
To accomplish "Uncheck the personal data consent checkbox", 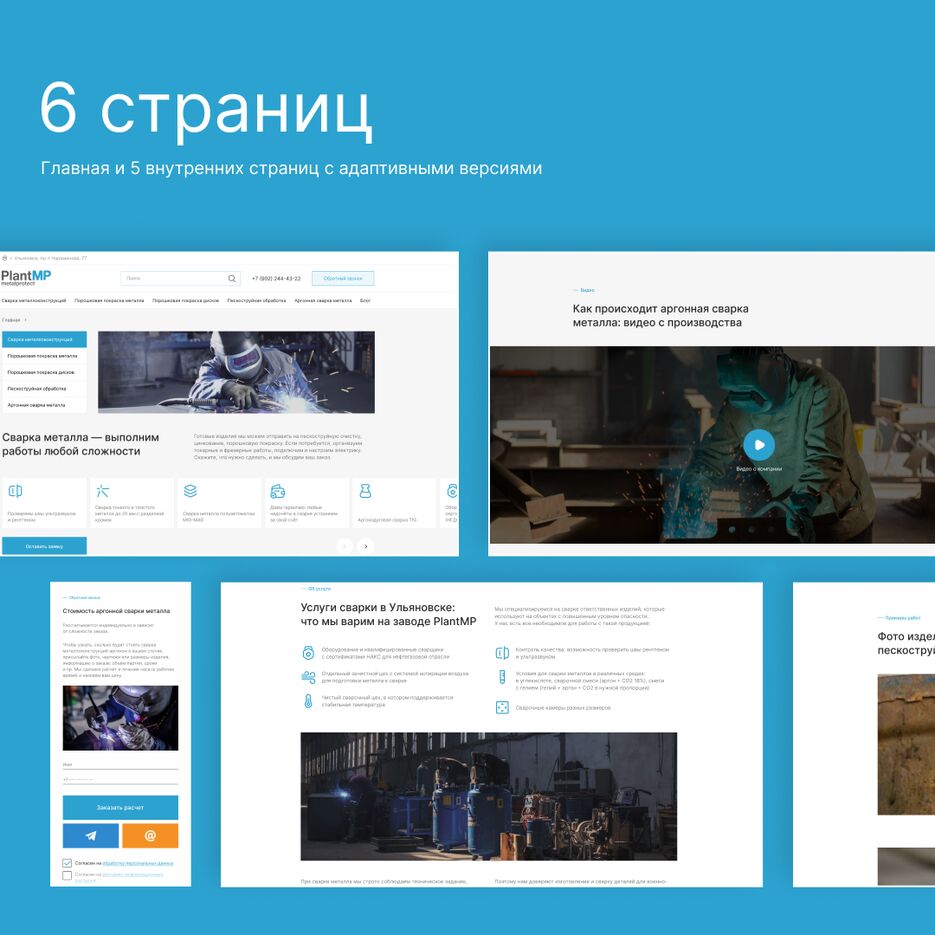I will coord(67,863).
